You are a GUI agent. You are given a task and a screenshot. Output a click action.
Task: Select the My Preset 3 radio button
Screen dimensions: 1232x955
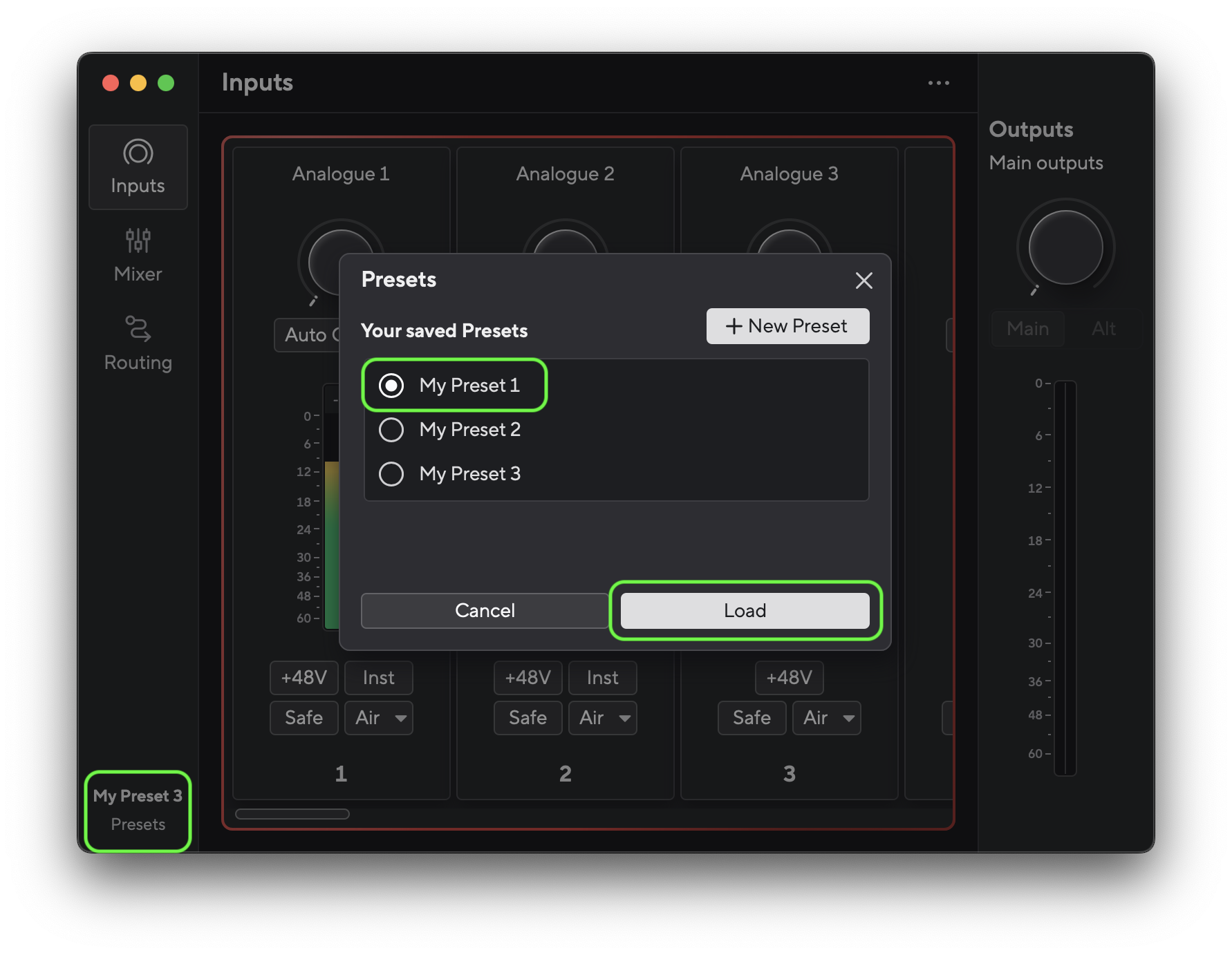(391, 473)
